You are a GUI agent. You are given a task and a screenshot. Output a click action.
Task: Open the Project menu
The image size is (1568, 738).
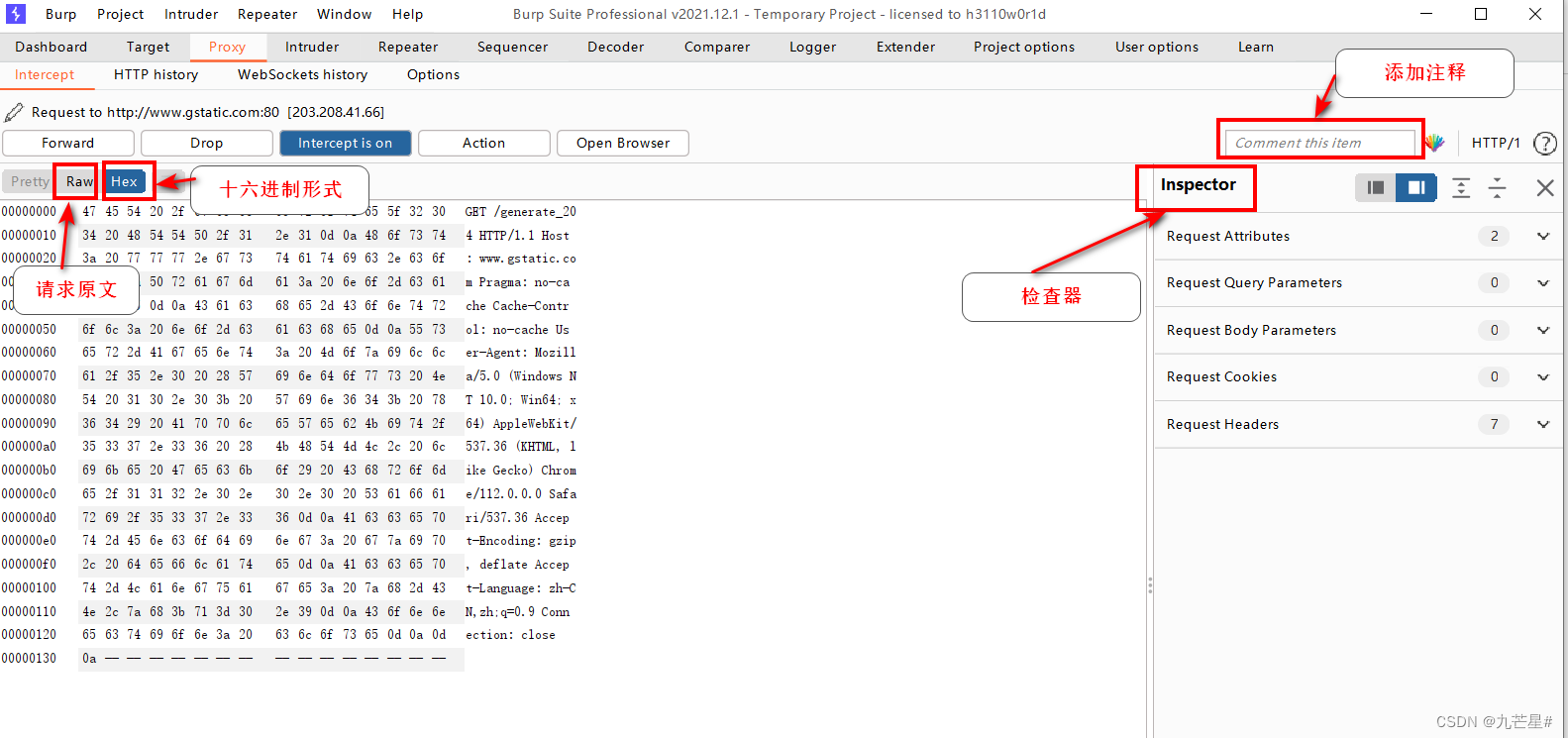pos(120,14)
